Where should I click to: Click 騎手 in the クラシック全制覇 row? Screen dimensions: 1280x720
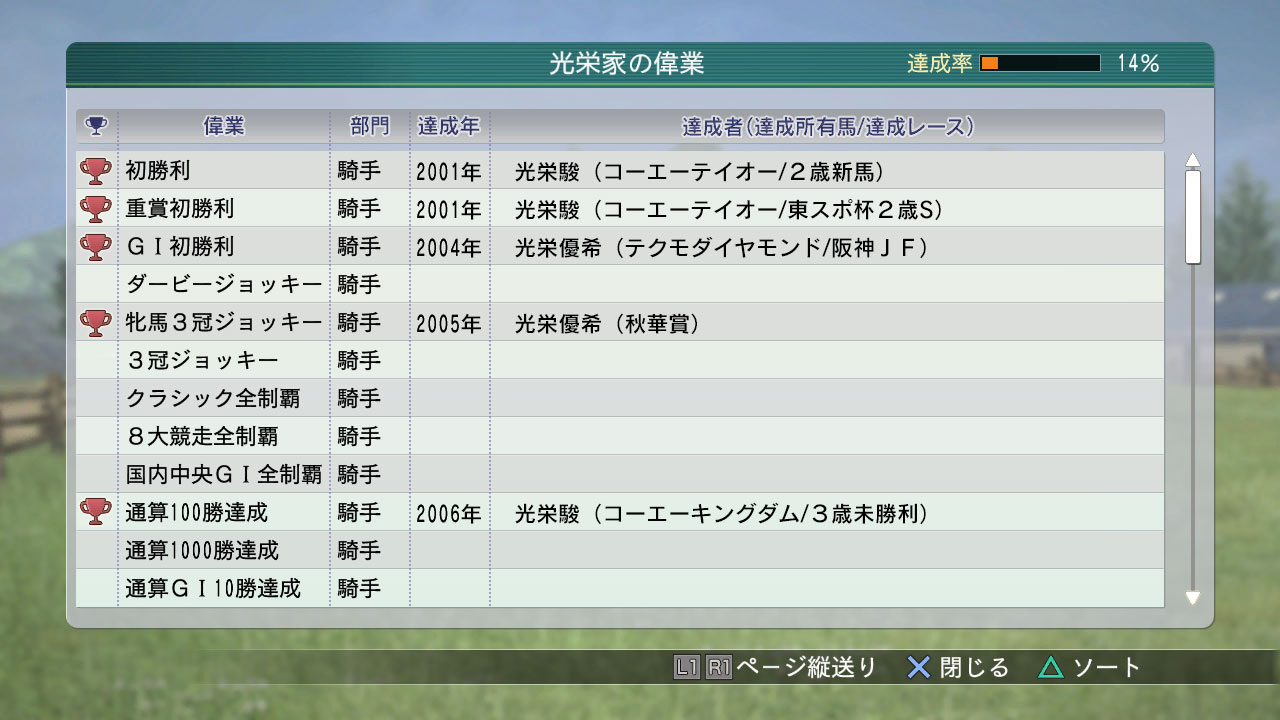pyautogui.click(x=359, y=399)
